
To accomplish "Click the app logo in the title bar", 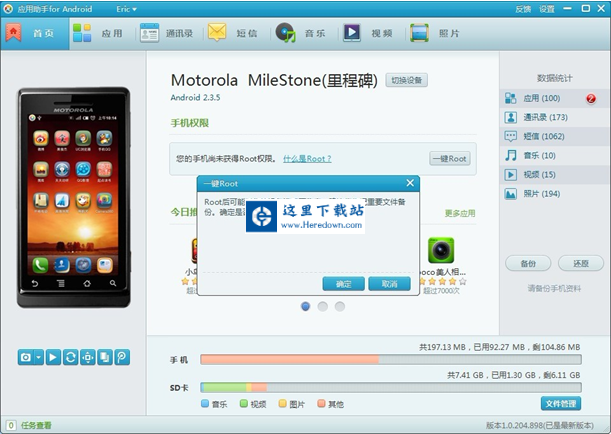I will tap(8, 9).
